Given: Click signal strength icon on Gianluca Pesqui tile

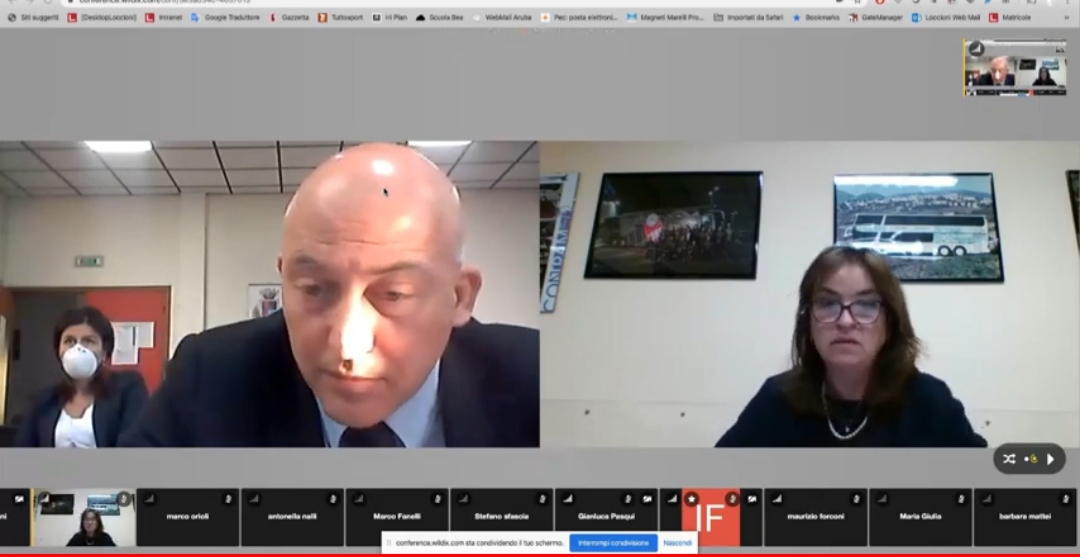Looking at the screenshot, I should (568, 498).
